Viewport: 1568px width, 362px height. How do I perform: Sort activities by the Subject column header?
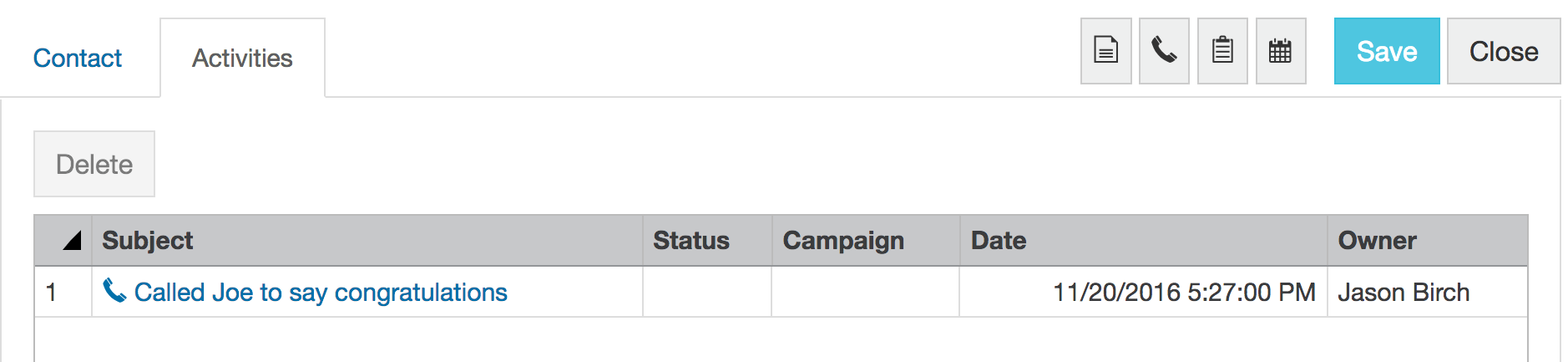coord(147,241)
